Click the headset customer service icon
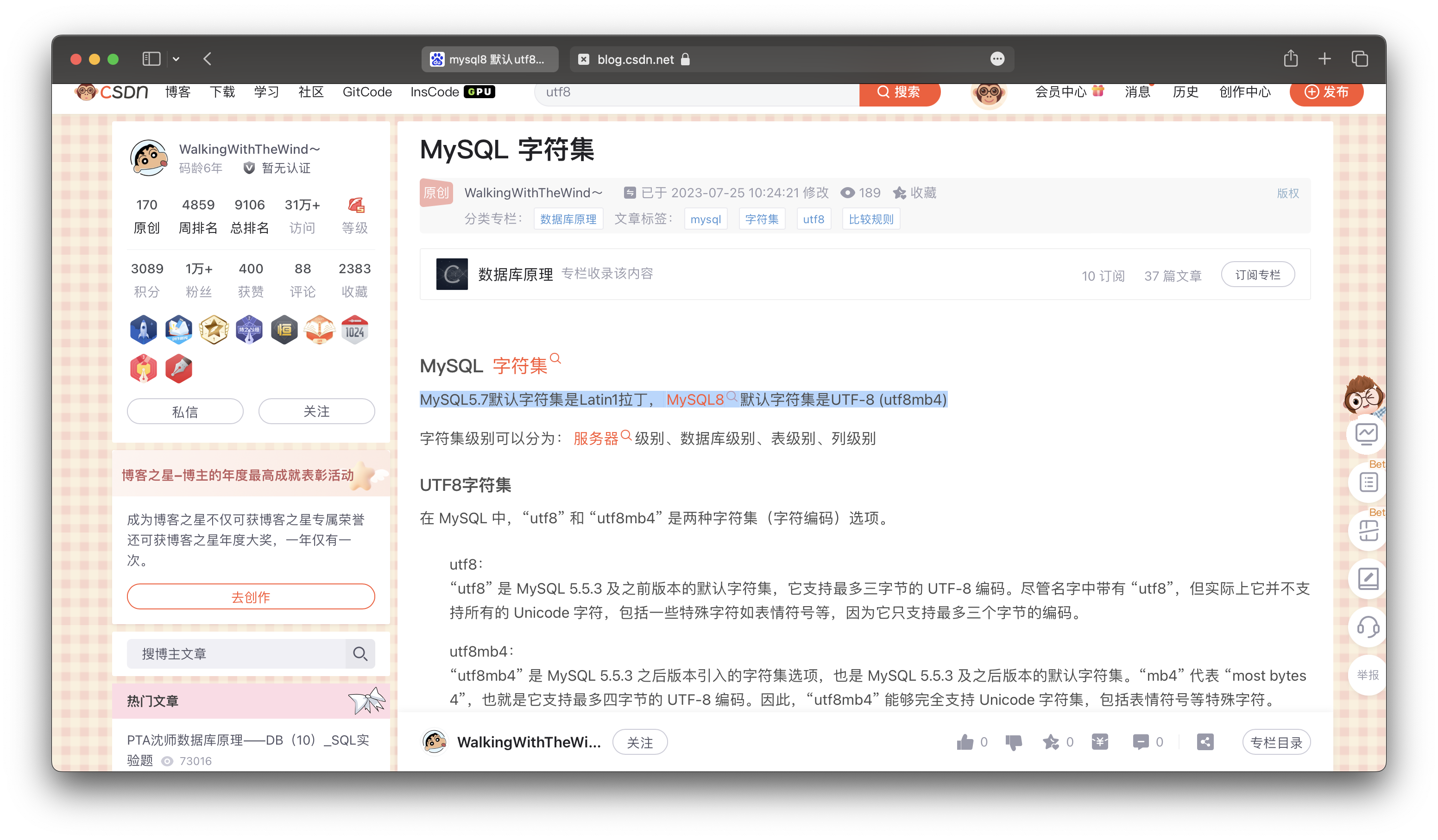 (x=1368, y=627)
